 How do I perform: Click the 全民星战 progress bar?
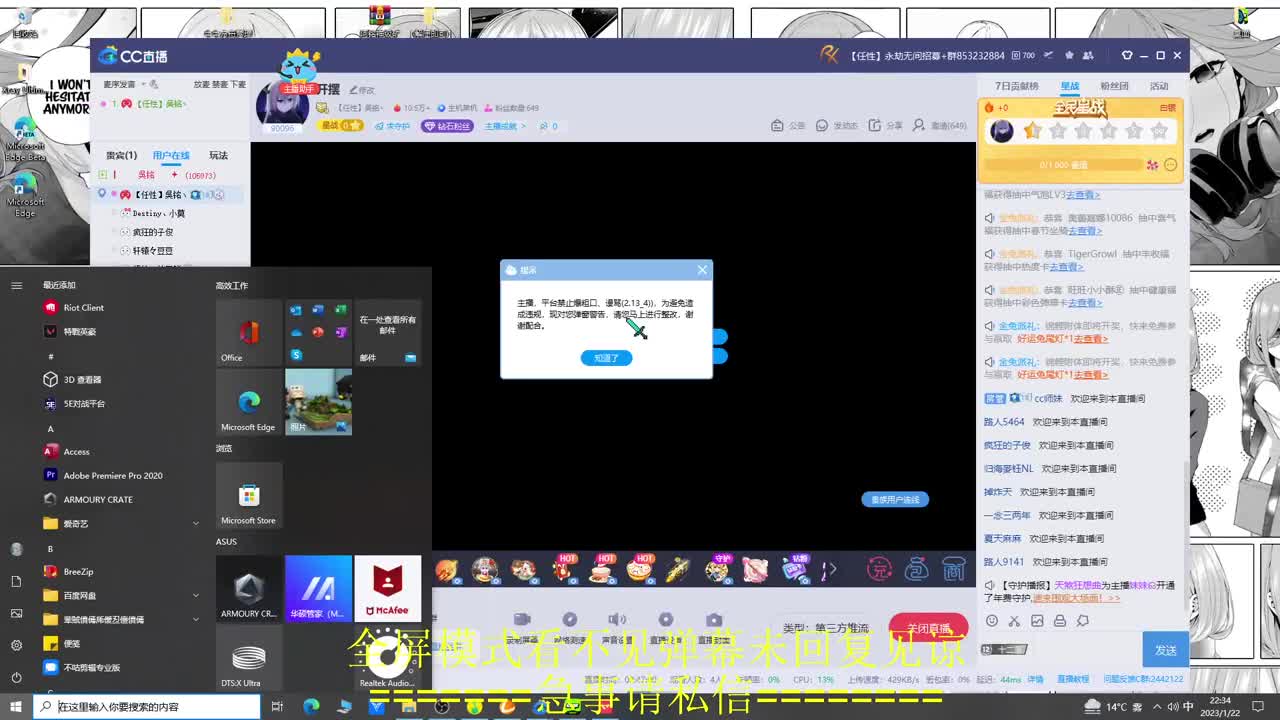pyautogui.click(x=1064, y=165)
